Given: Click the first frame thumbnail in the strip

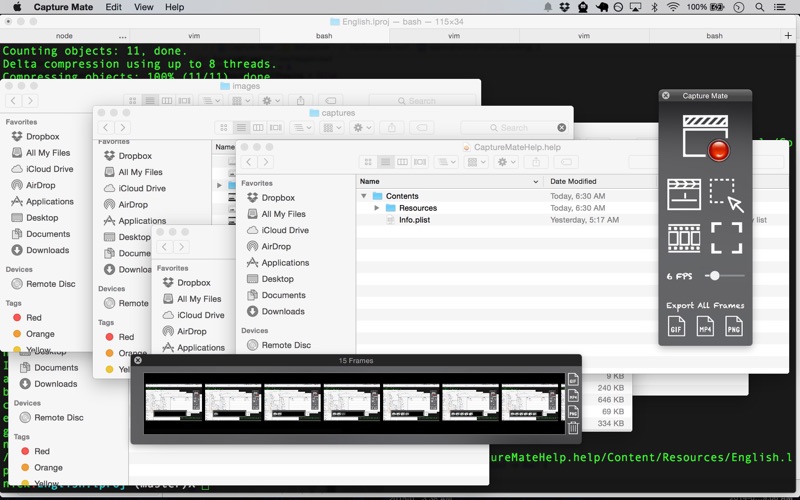Looking at the screenshot, I should [174, 404].
